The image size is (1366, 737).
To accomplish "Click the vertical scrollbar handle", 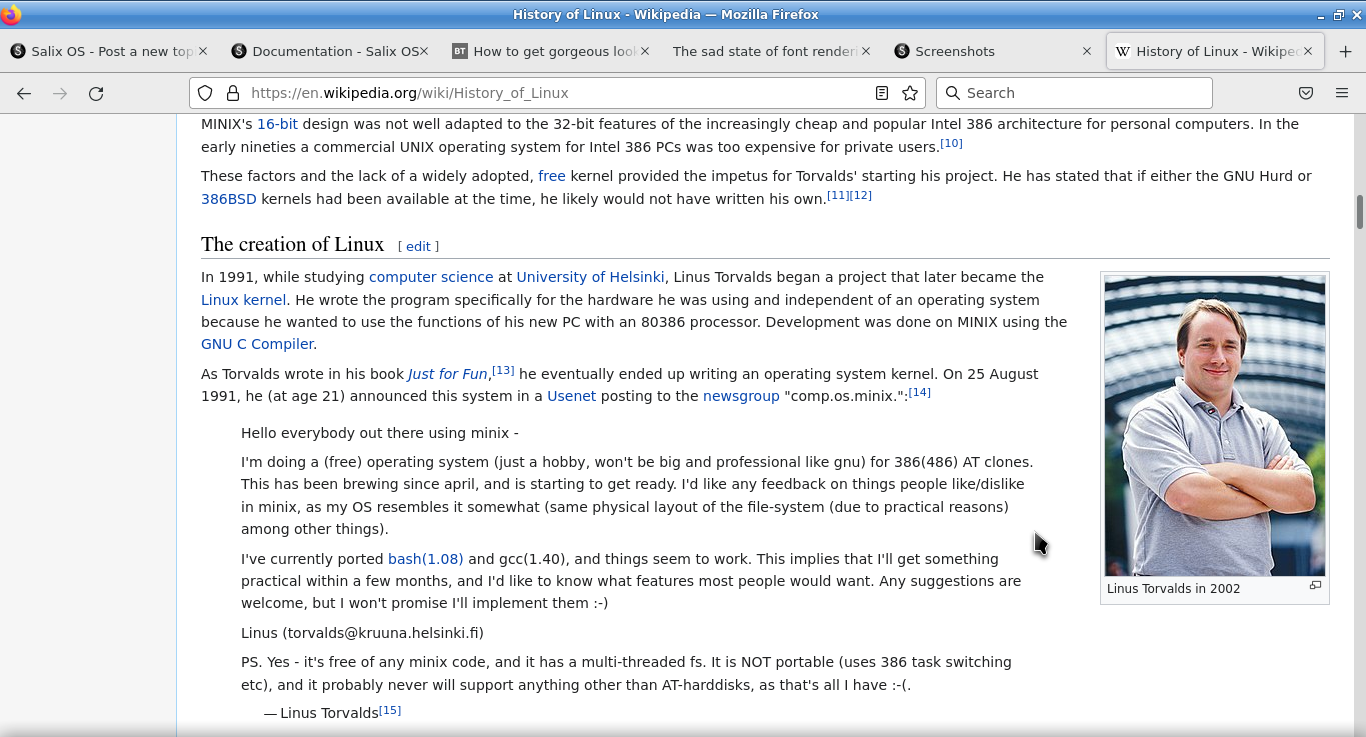I will pos(1360,212).
